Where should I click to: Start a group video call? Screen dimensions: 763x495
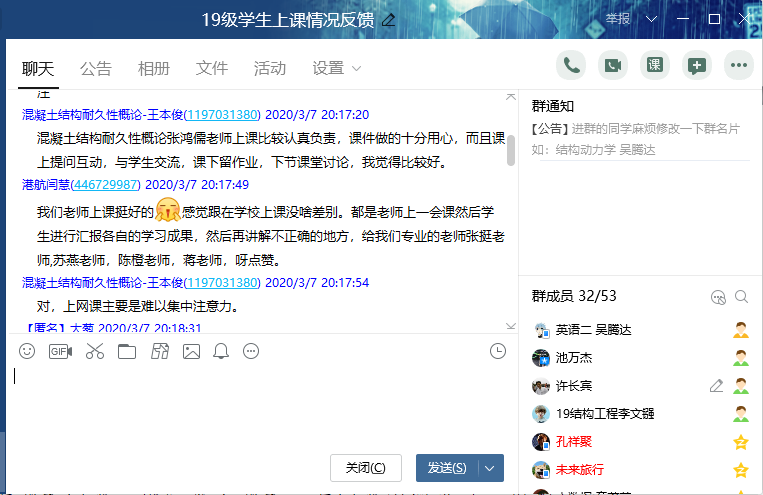pyautogui.click(x=613, y=66)
